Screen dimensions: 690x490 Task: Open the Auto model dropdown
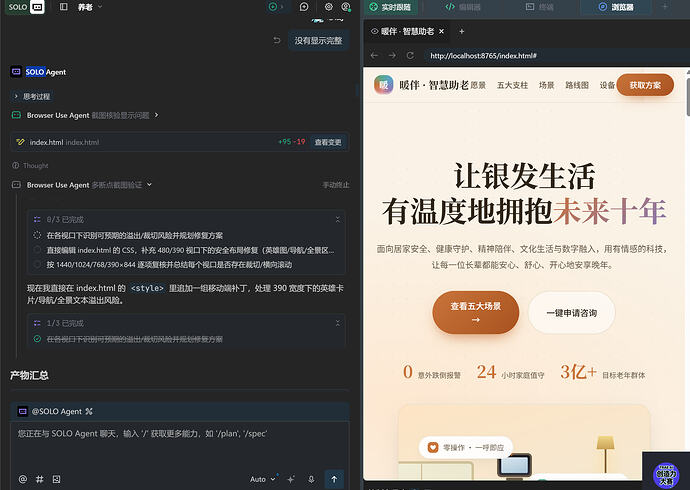pyautogui.click(x=263, y=479)
